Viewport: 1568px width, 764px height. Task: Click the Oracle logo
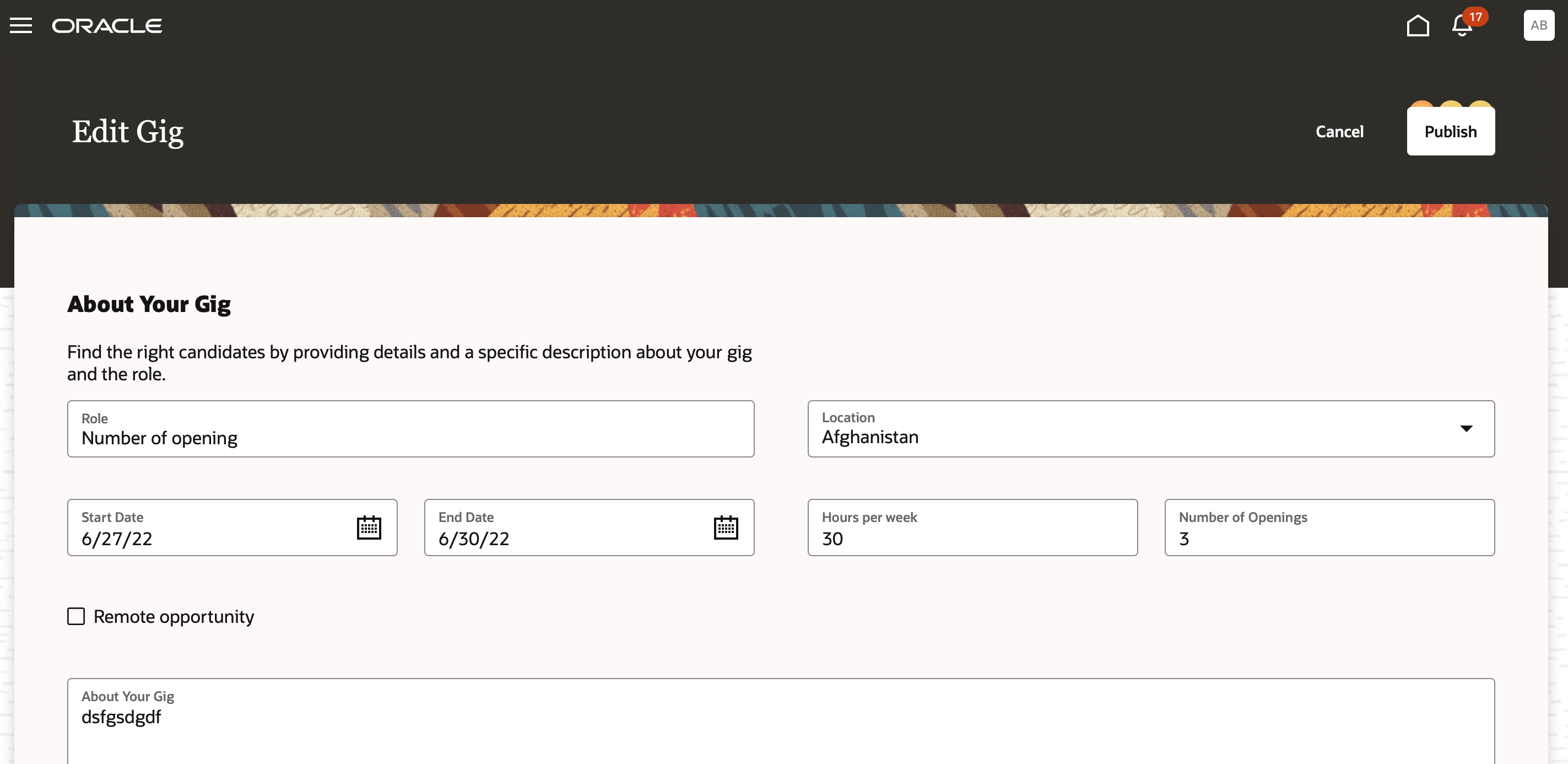coord(107,25)
